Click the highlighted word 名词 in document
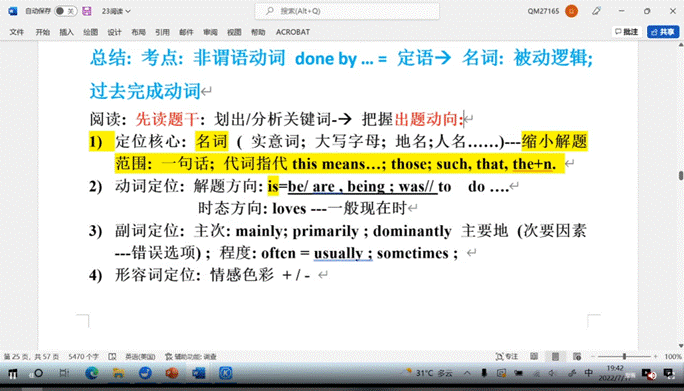684x391 pixels. tap(212, 141)
